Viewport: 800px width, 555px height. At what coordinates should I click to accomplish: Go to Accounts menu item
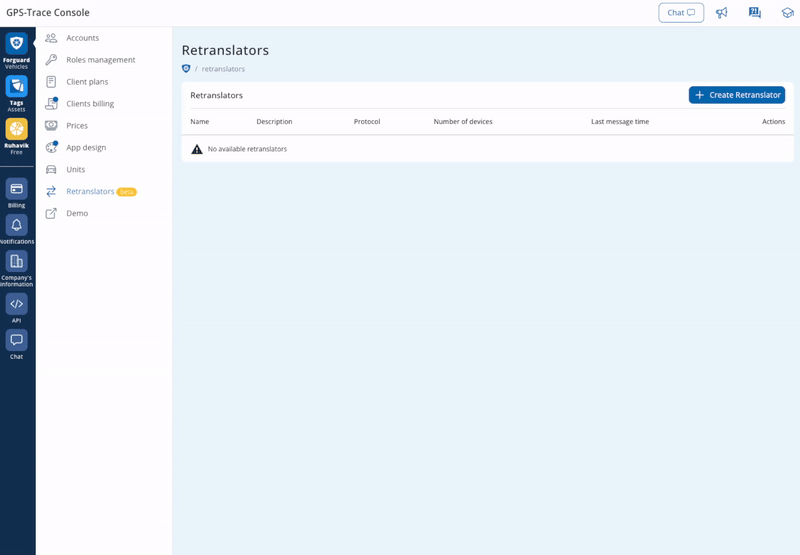[82, 38]
